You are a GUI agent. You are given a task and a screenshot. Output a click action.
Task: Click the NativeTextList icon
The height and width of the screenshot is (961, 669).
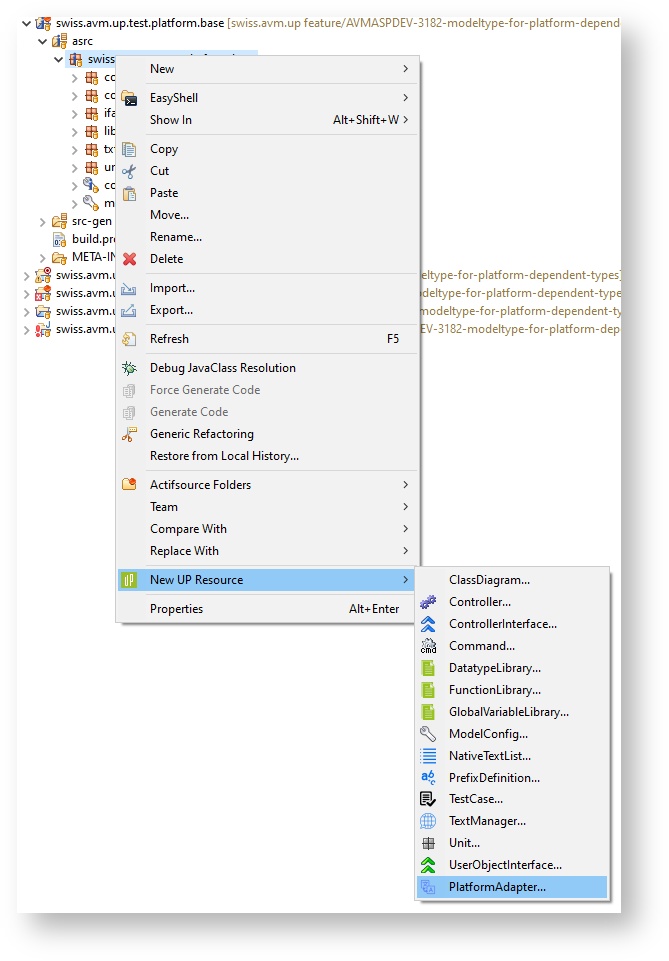[x=428, y=756]
